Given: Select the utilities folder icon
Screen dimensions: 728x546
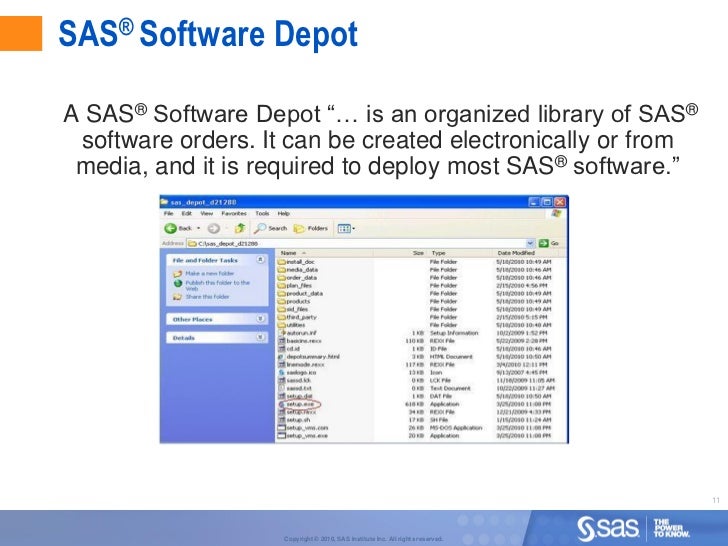Looking at the screenshot, I should (x=282, y=325).
